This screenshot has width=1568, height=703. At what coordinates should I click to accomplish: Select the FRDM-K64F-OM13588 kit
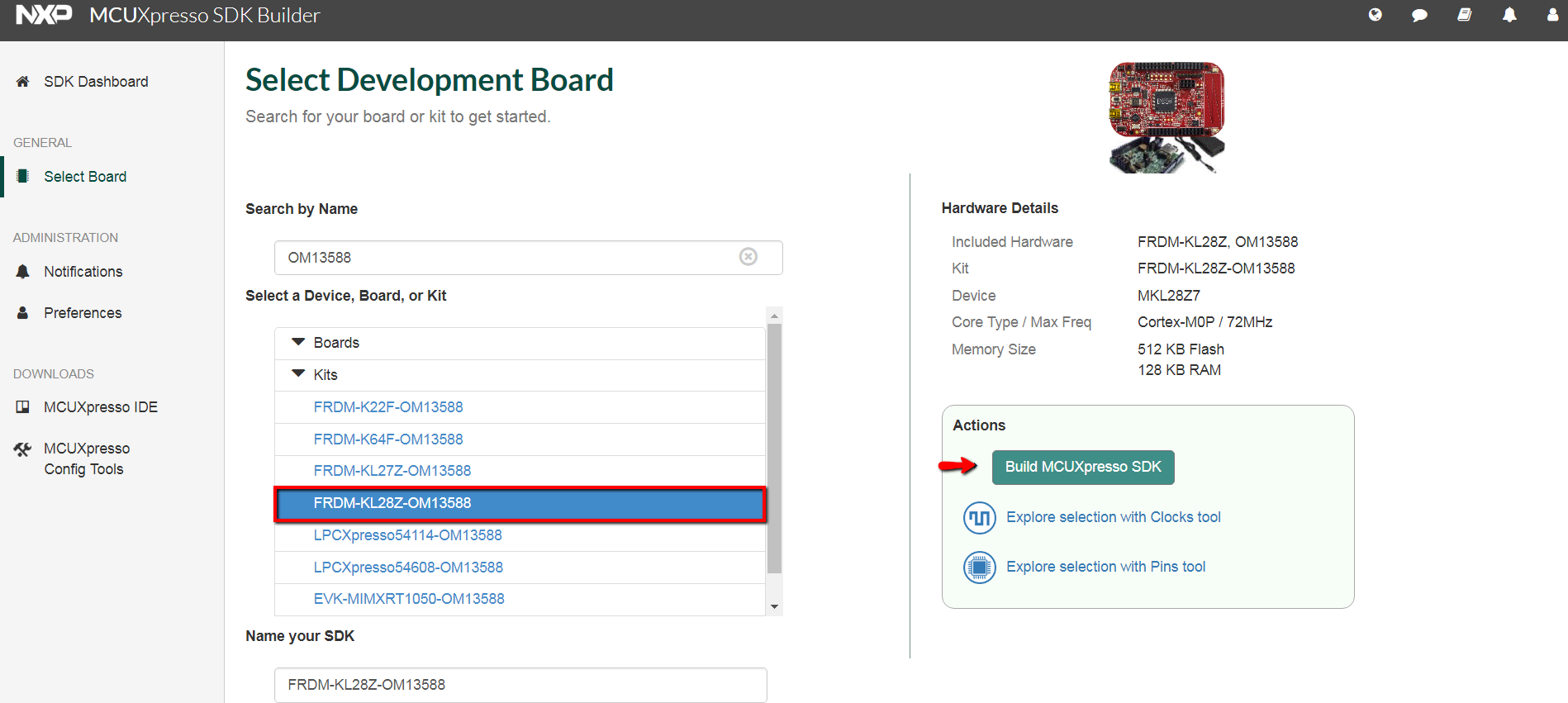388,439
